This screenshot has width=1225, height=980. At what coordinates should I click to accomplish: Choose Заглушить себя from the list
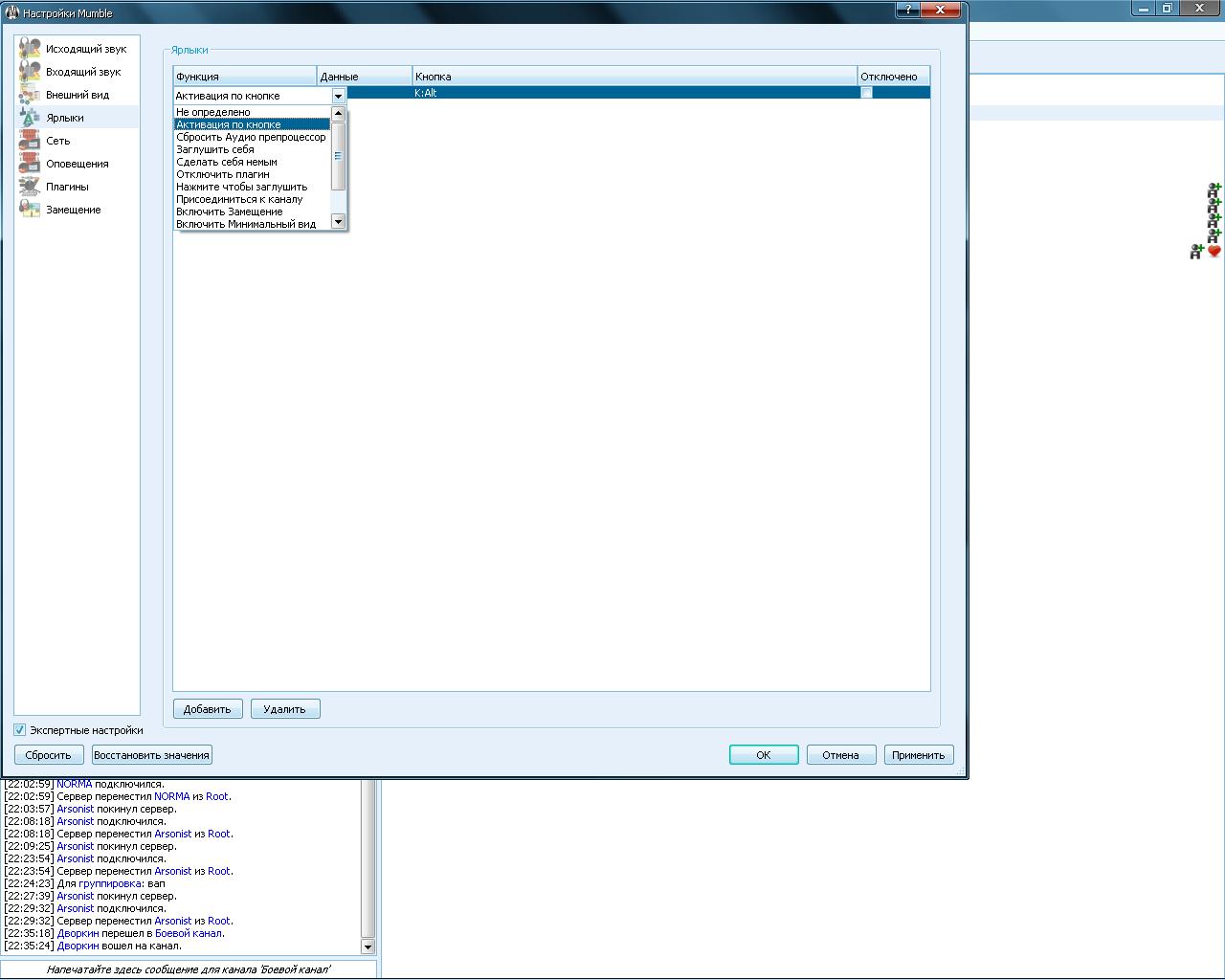coord(215,149)
